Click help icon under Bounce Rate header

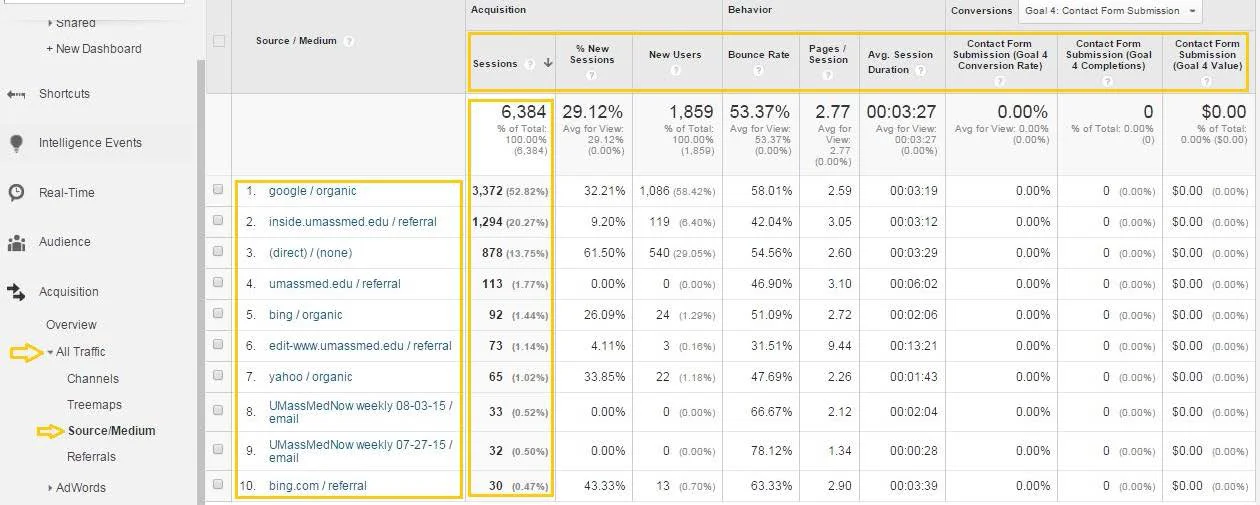click(x=759, y=71)
